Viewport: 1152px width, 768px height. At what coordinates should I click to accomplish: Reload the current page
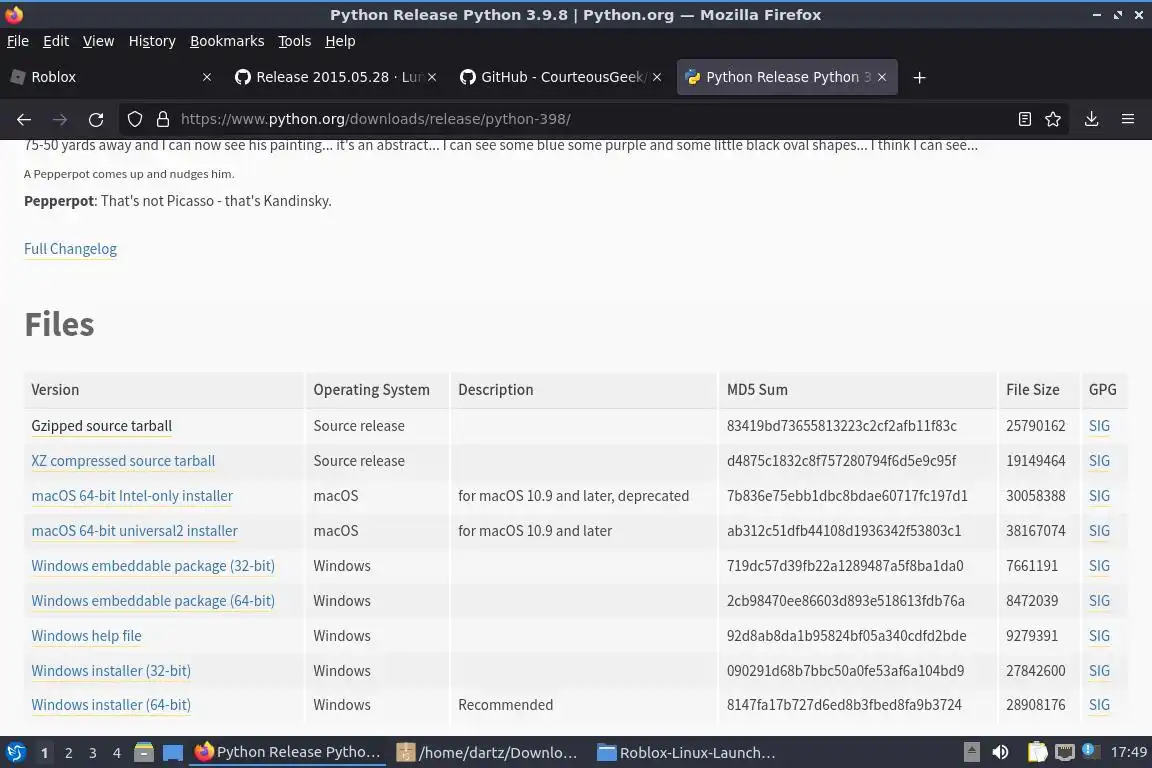[x=96, y=119]
